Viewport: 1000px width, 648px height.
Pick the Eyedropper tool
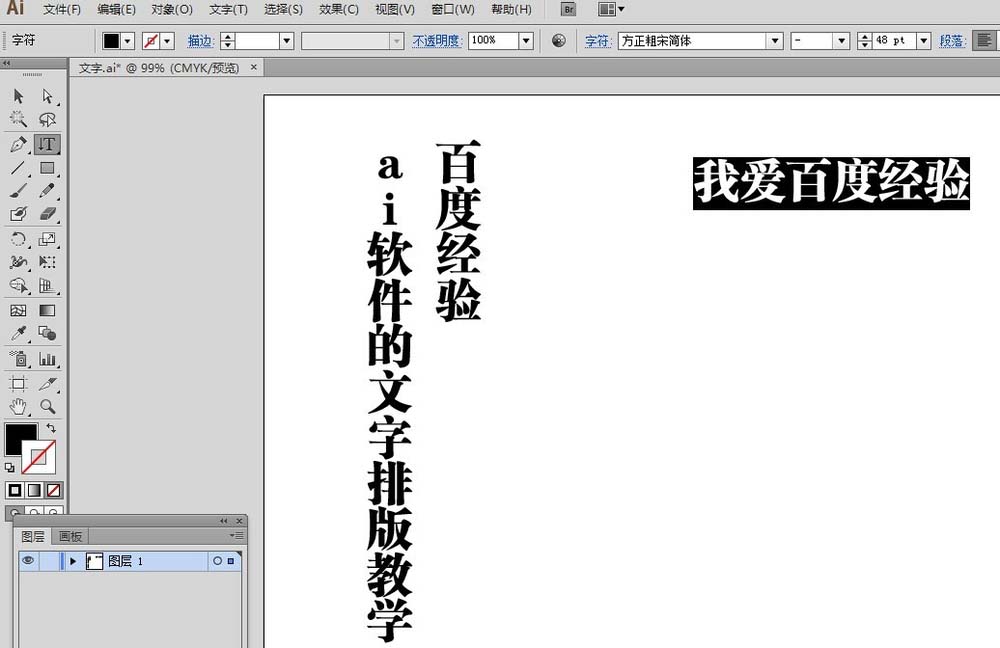tap(18, 334)
